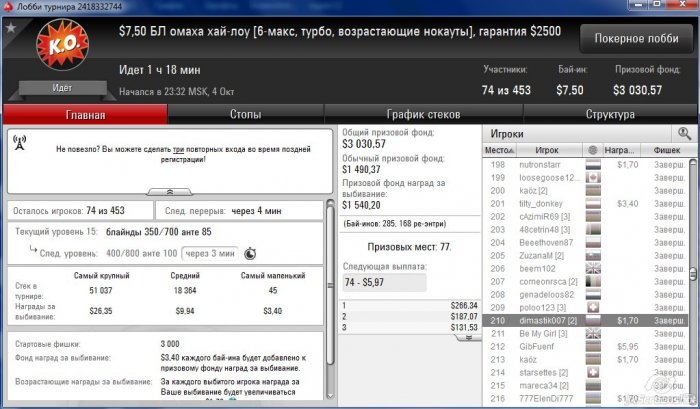The image size is (700, 409).
Task: Expand the payouts list below third place
Action: pos(468,338)
